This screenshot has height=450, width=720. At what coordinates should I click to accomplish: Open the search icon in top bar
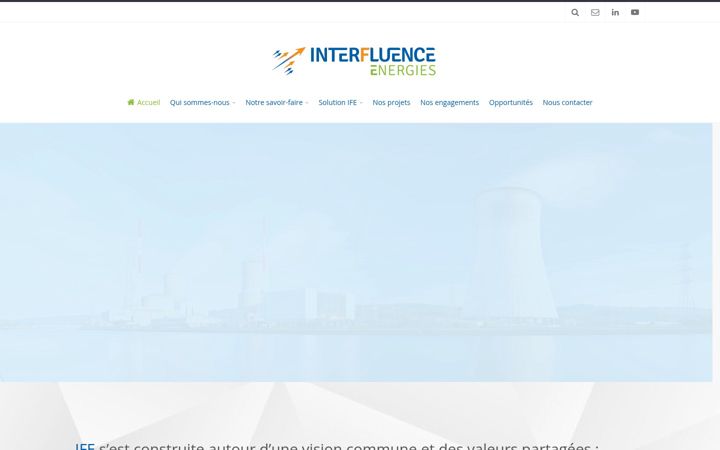point(575,12)
